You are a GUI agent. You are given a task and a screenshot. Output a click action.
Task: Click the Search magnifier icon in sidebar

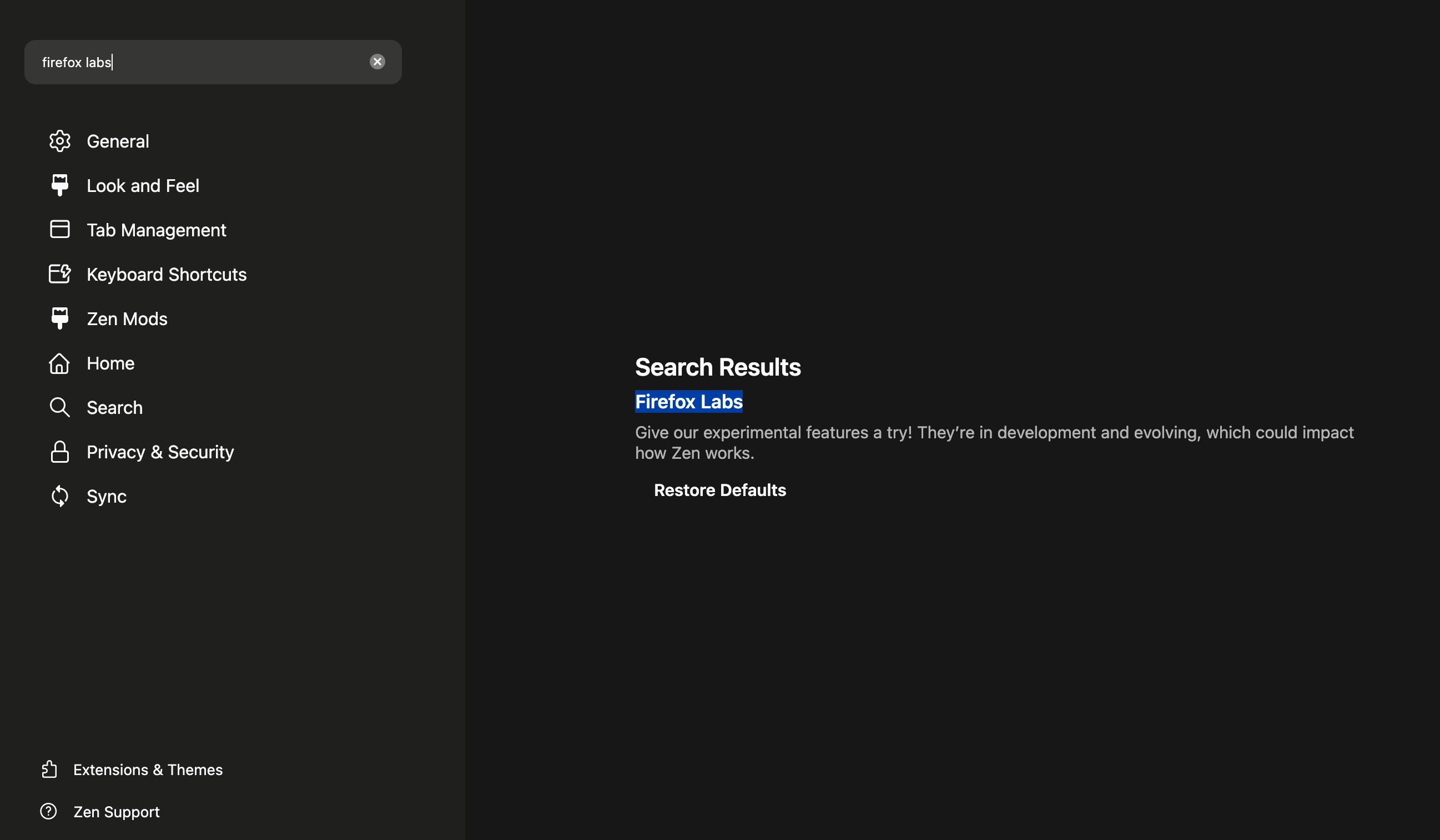[59, 407]
